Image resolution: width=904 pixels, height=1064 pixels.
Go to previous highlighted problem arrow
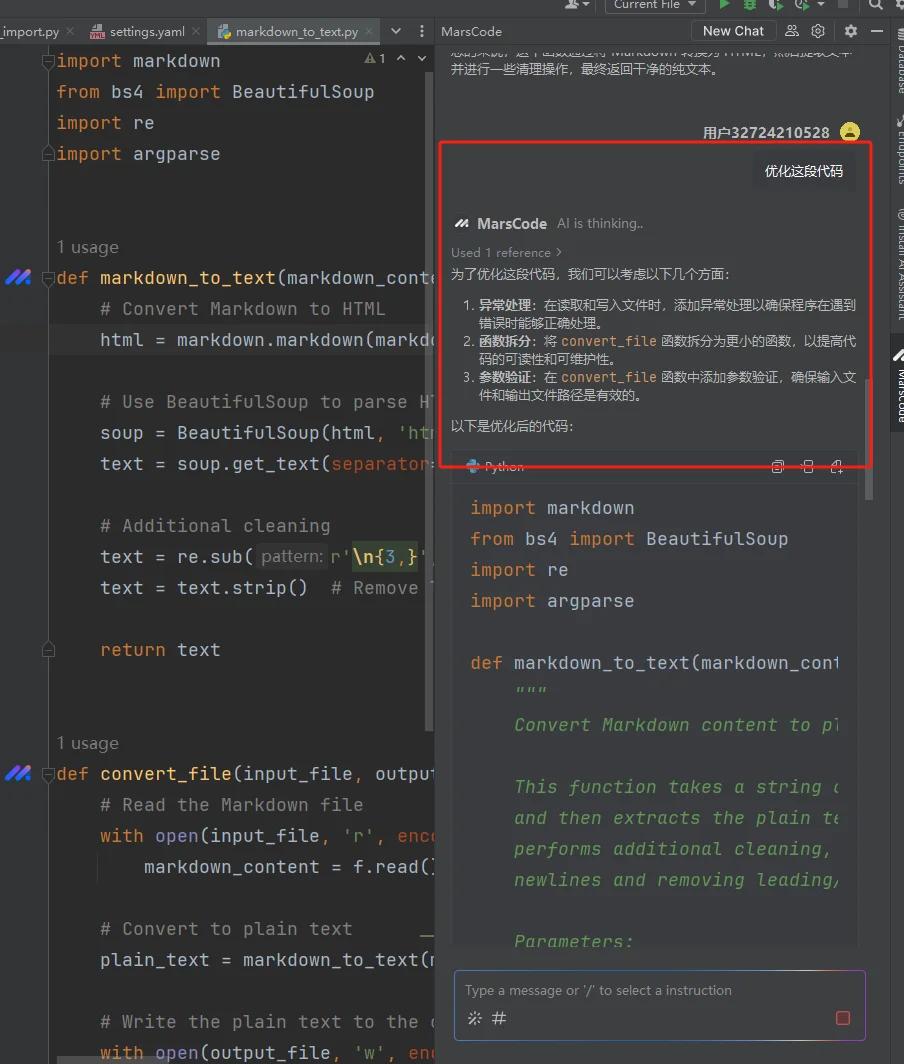click(401, 58)
